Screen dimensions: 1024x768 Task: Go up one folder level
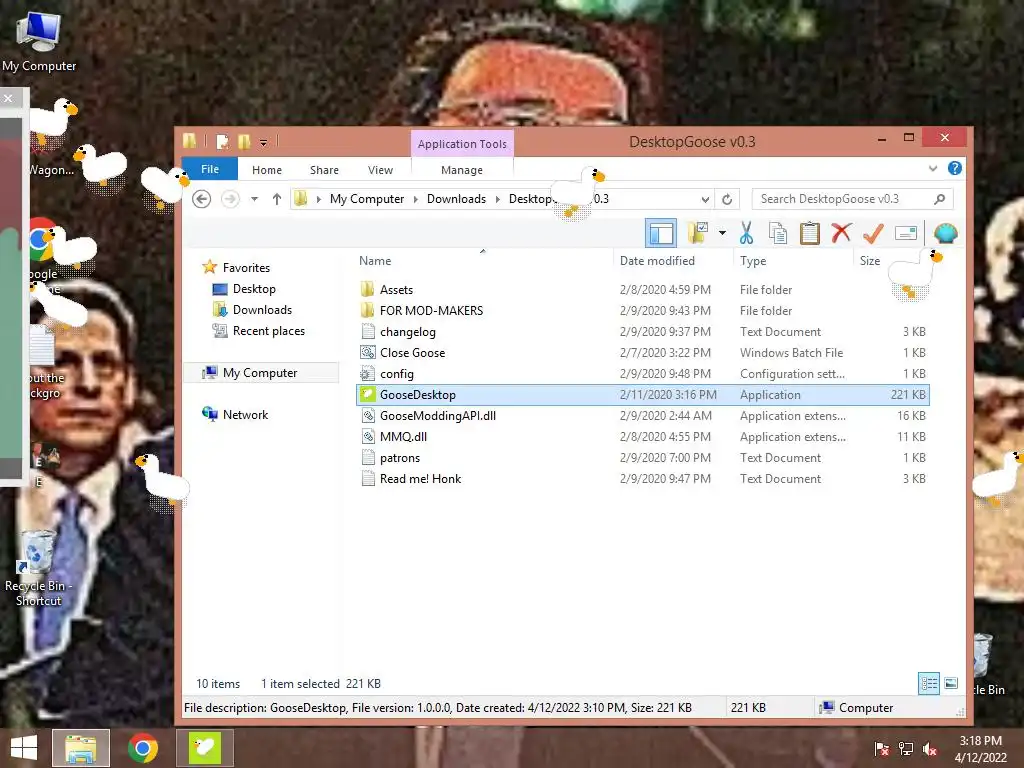tap(277, 199)
